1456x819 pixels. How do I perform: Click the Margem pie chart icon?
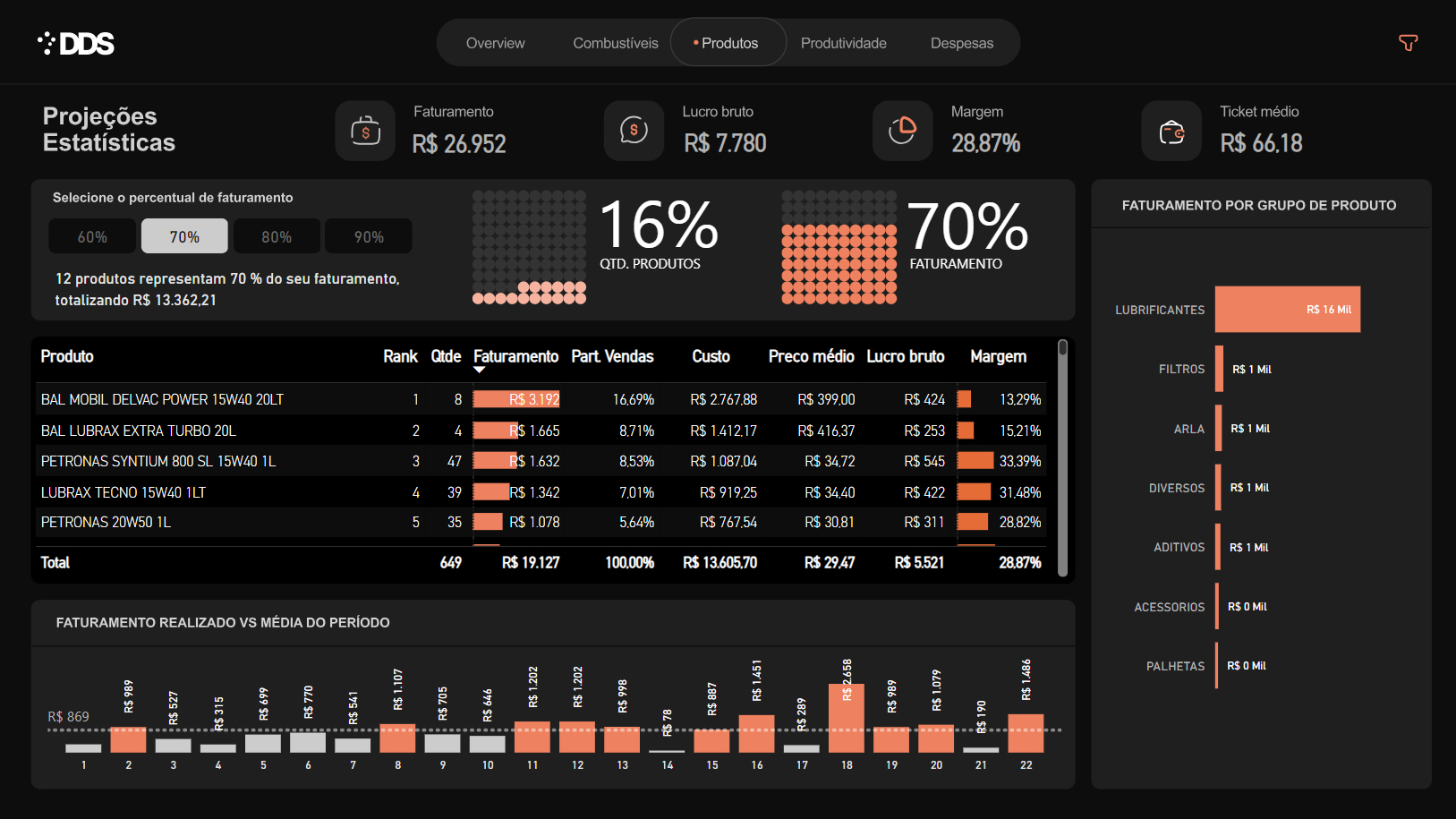[x=902, y=131]
